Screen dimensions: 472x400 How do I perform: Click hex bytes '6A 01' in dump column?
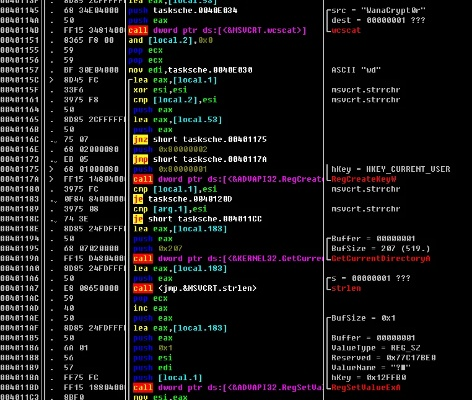(76, 348)
